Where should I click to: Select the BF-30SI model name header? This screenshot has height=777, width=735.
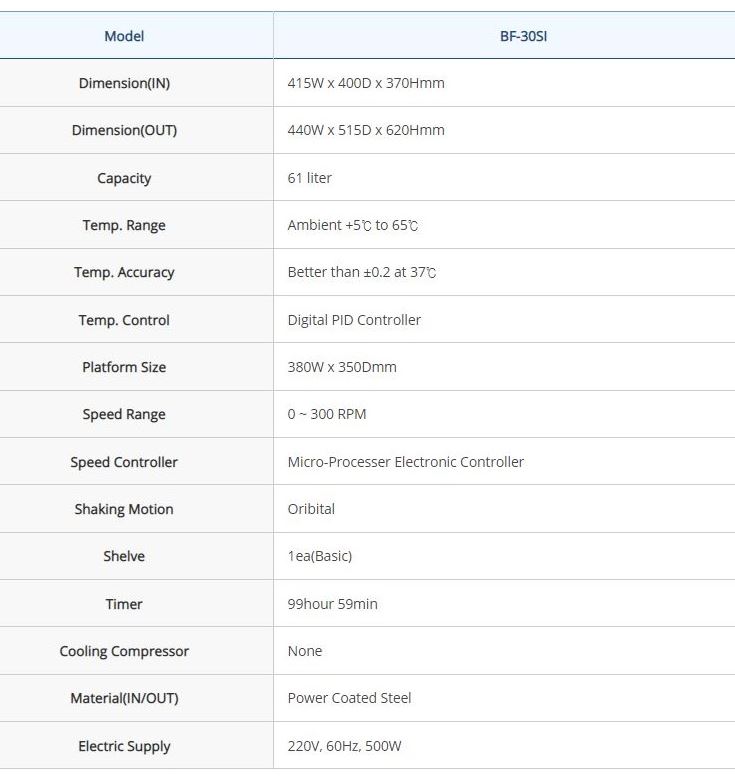[523, 36]
